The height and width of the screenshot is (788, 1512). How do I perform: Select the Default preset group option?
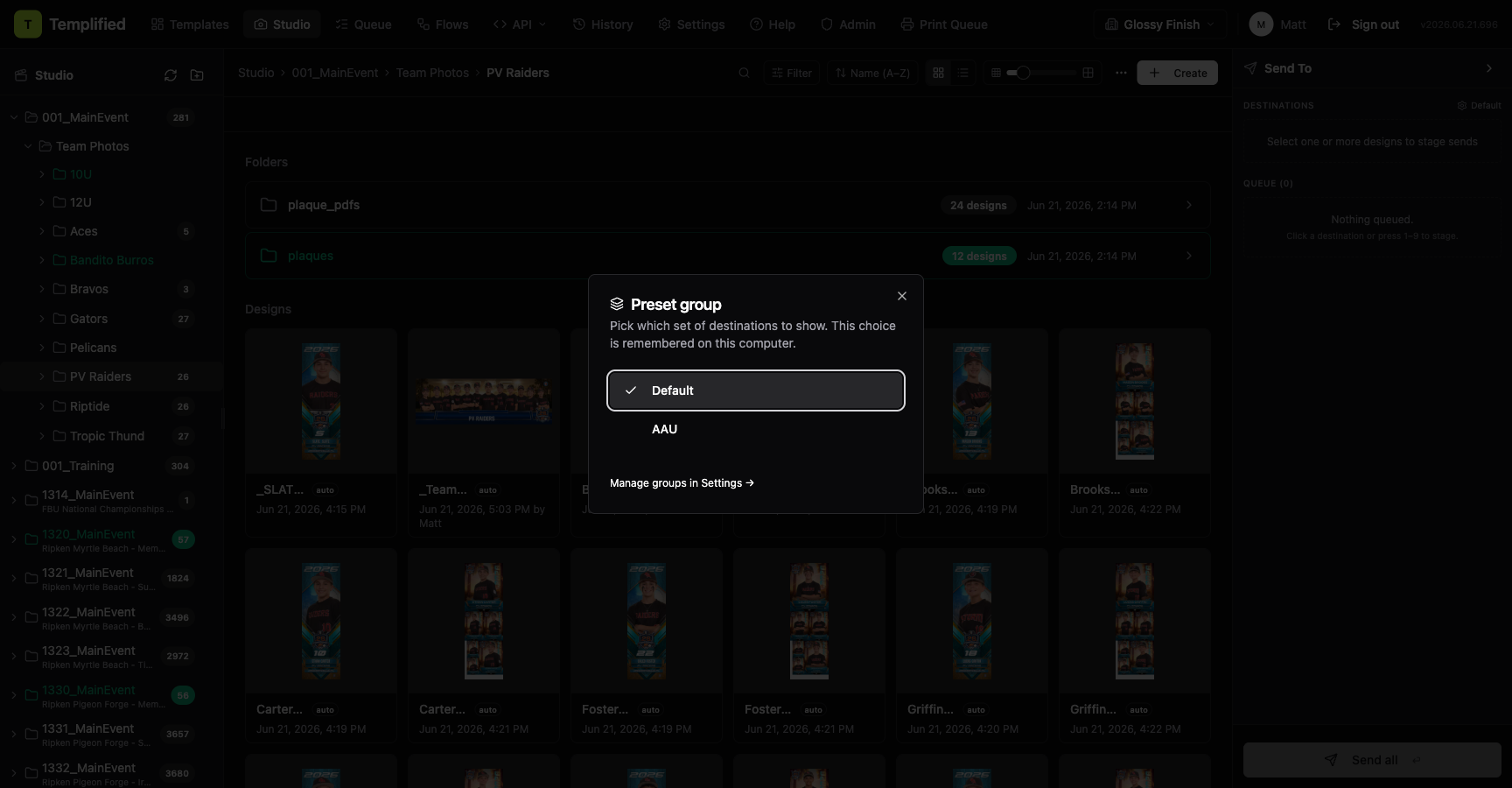tap(756, 390)
